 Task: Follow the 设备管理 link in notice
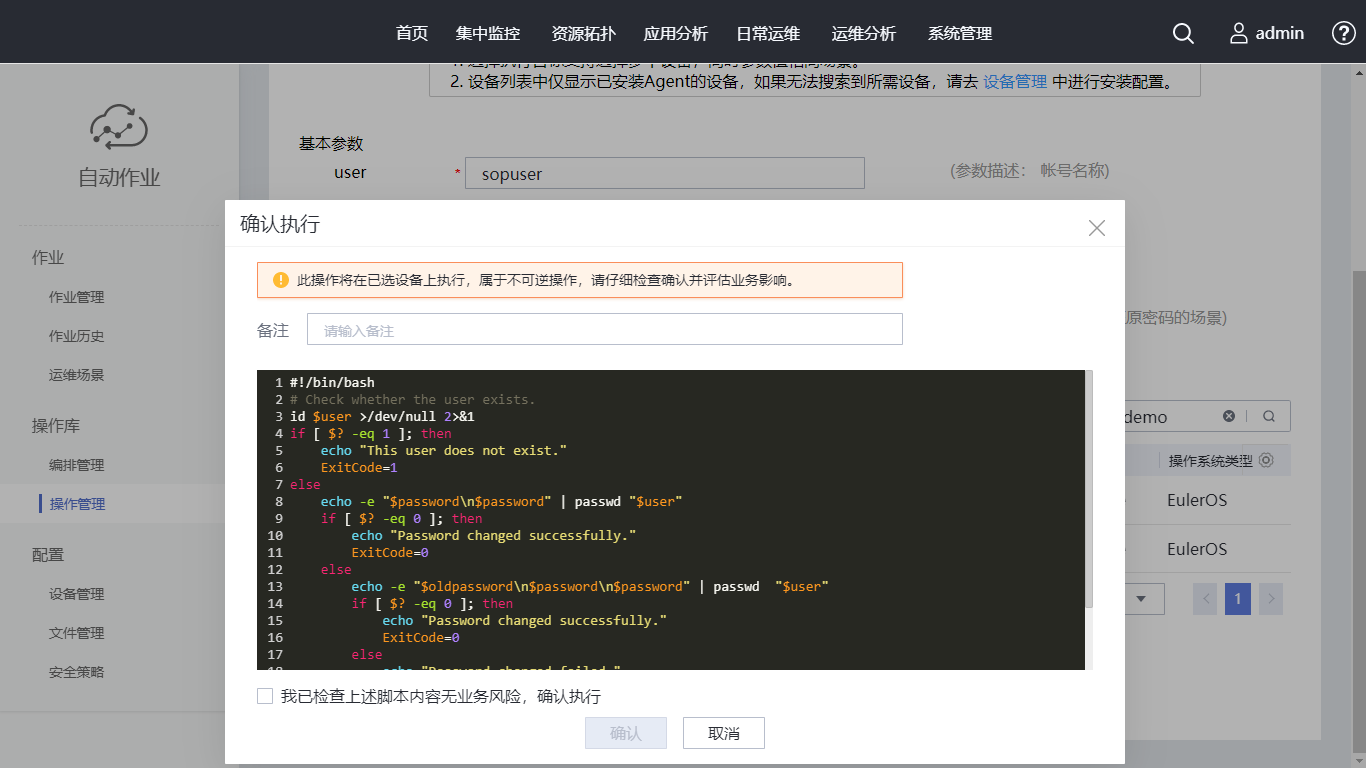coord(1015,82)
